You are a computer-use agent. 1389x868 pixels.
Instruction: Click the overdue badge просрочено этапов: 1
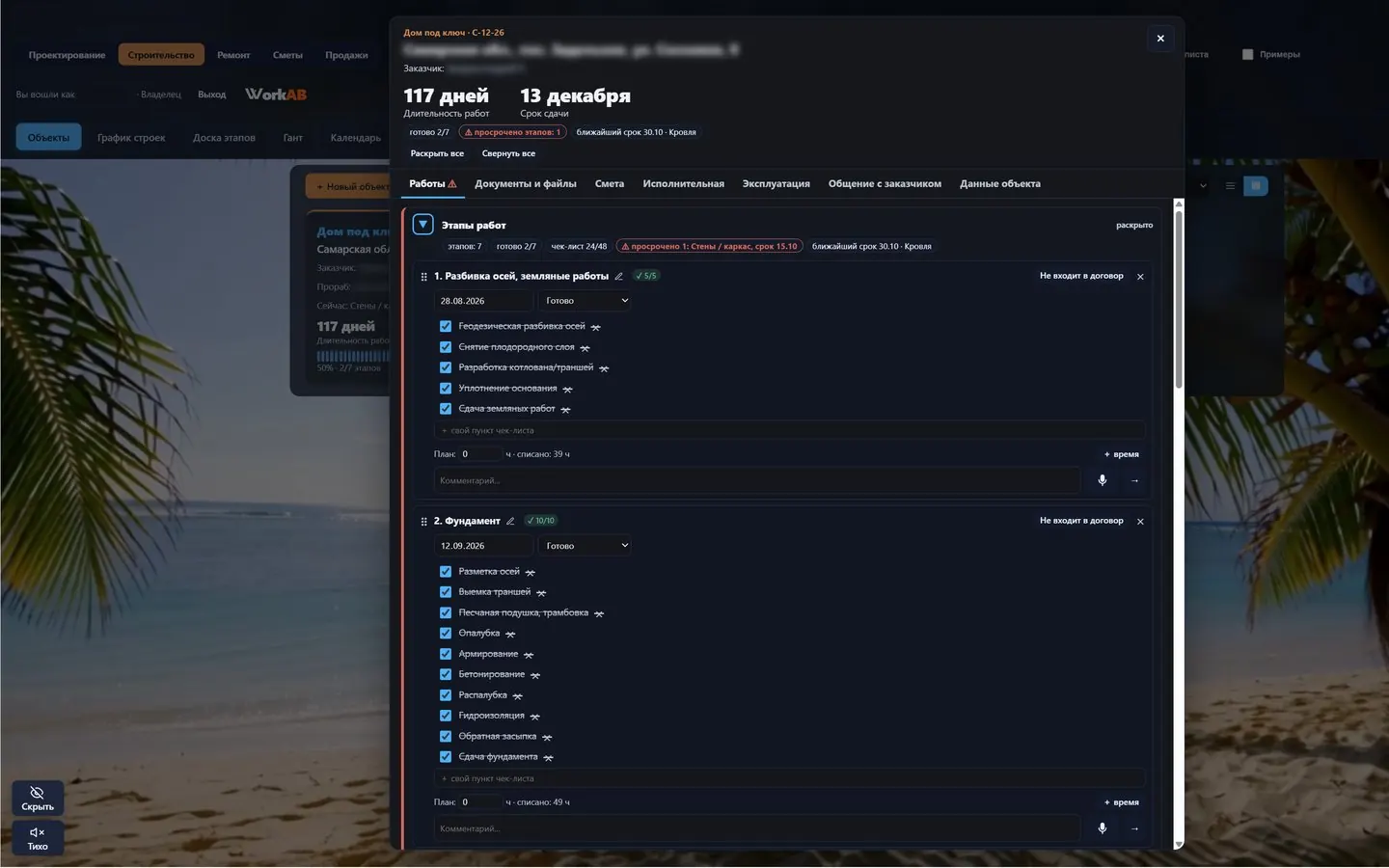pos(512,132)
